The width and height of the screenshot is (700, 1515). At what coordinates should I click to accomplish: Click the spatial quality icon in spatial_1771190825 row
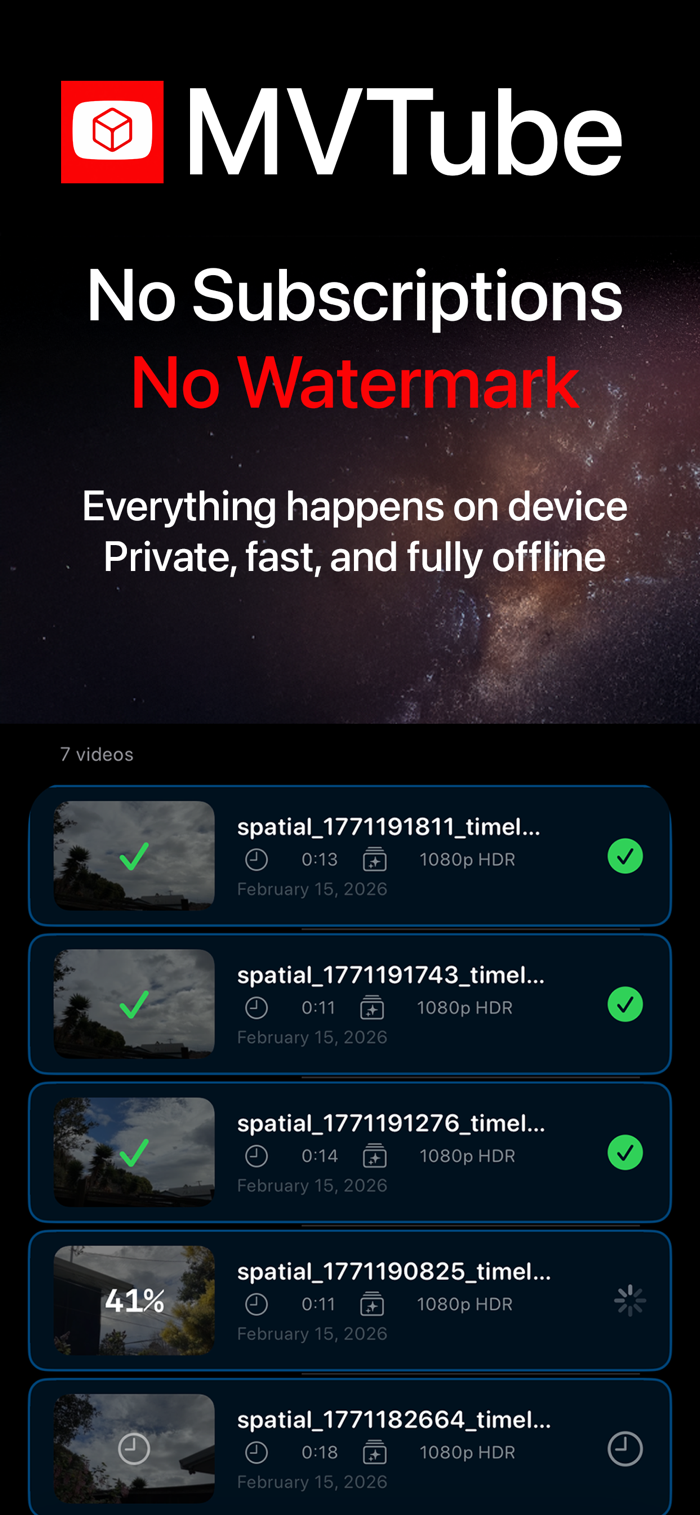(372, 1304)
